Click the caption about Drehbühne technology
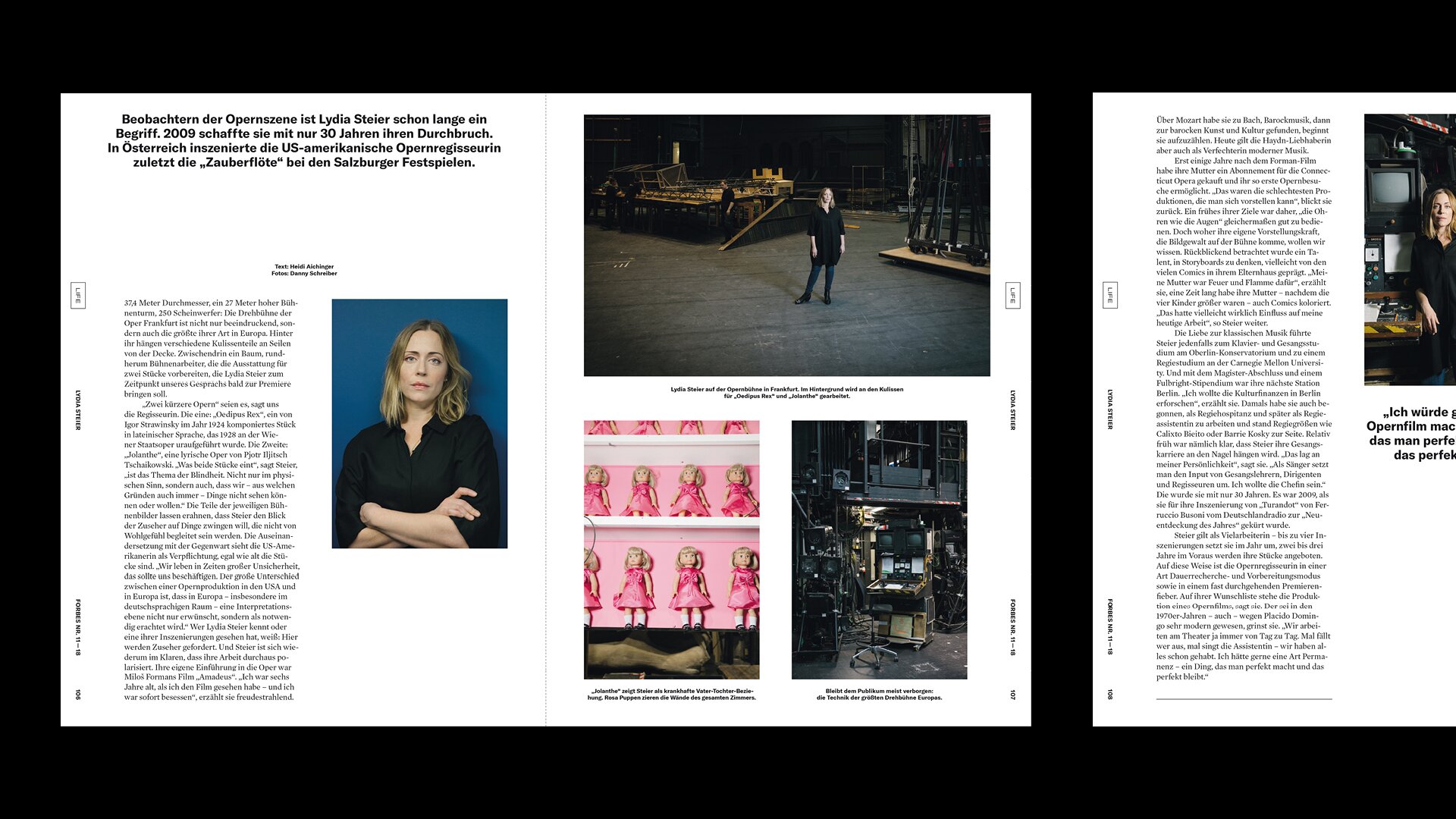The image size is (1456, 819). point(879,694)
